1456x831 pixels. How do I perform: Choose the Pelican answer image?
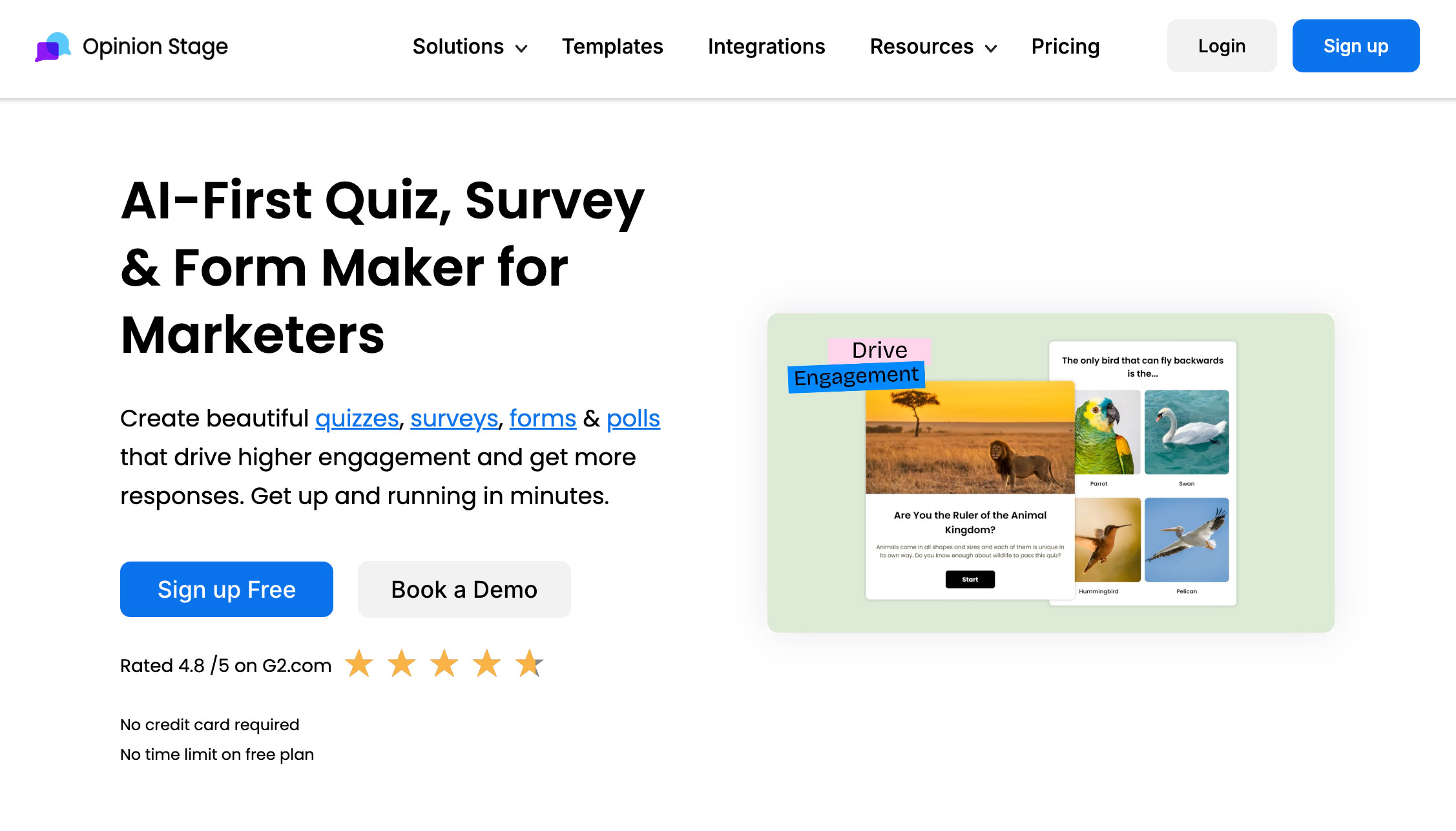coord(1186,540)
